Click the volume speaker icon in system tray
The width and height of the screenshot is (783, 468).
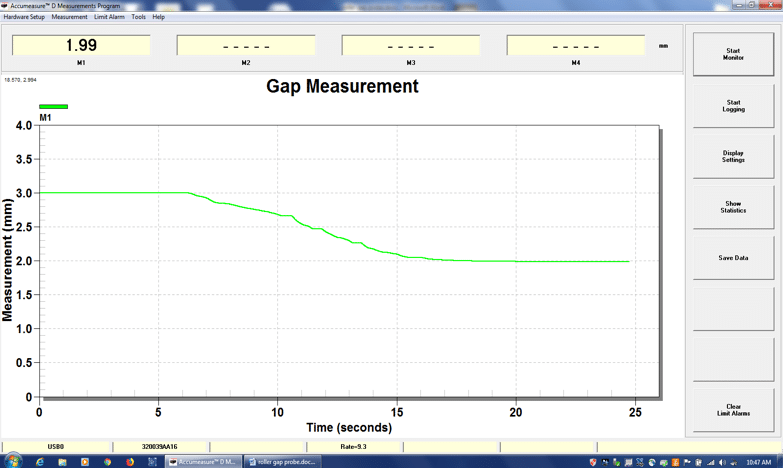[722, 462]
